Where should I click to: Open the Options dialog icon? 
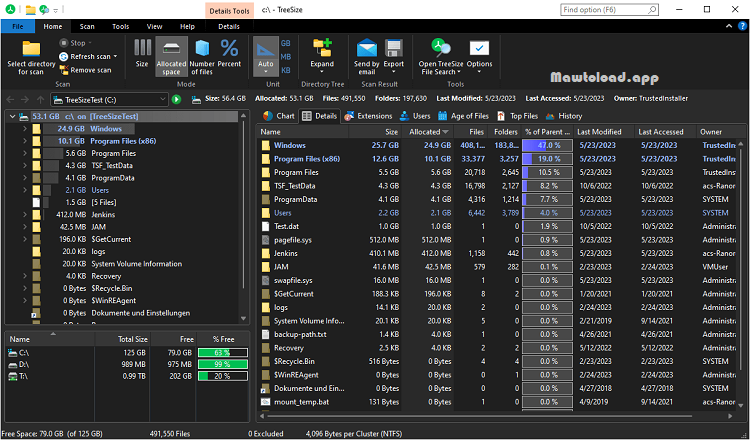coord(479,48)
